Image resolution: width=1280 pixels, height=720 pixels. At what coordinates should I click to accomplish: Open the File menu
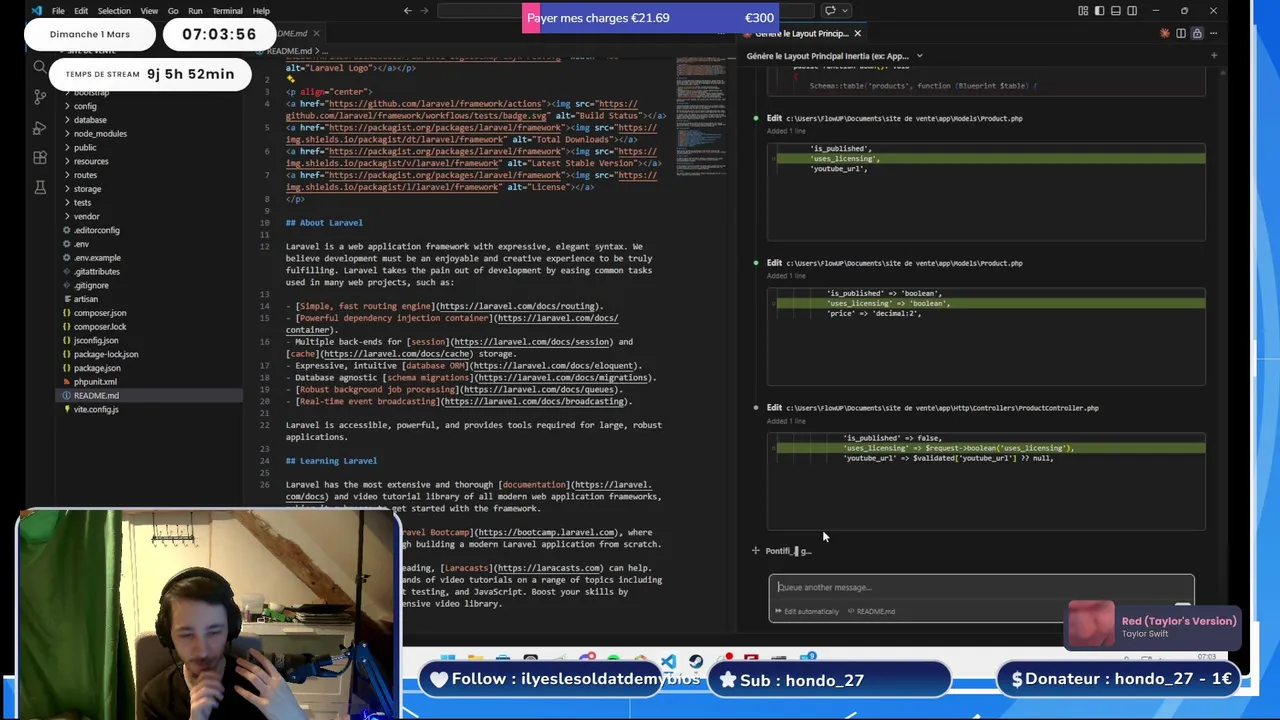pos(58,11)
